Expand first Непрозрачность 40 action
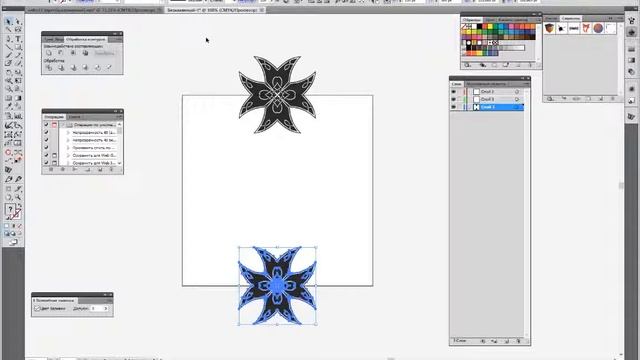This screenshot has width=640, height=360. coord(68,132)
